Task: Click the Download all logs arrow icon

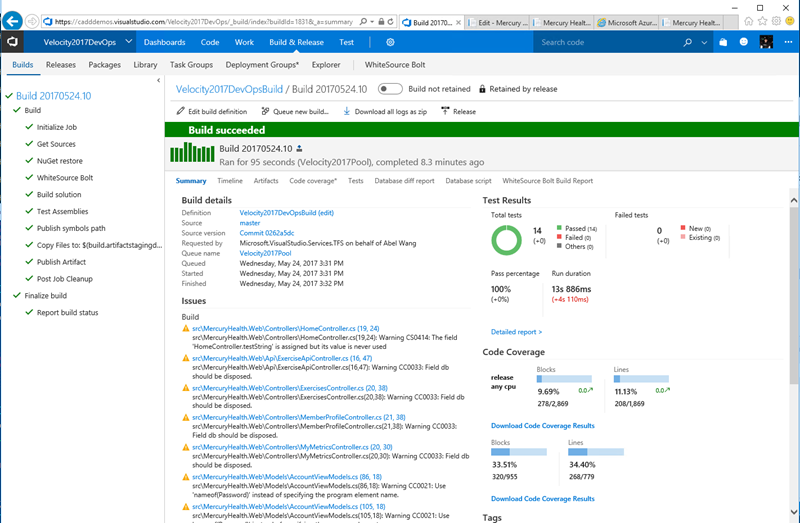Action: tap(346, 111)
